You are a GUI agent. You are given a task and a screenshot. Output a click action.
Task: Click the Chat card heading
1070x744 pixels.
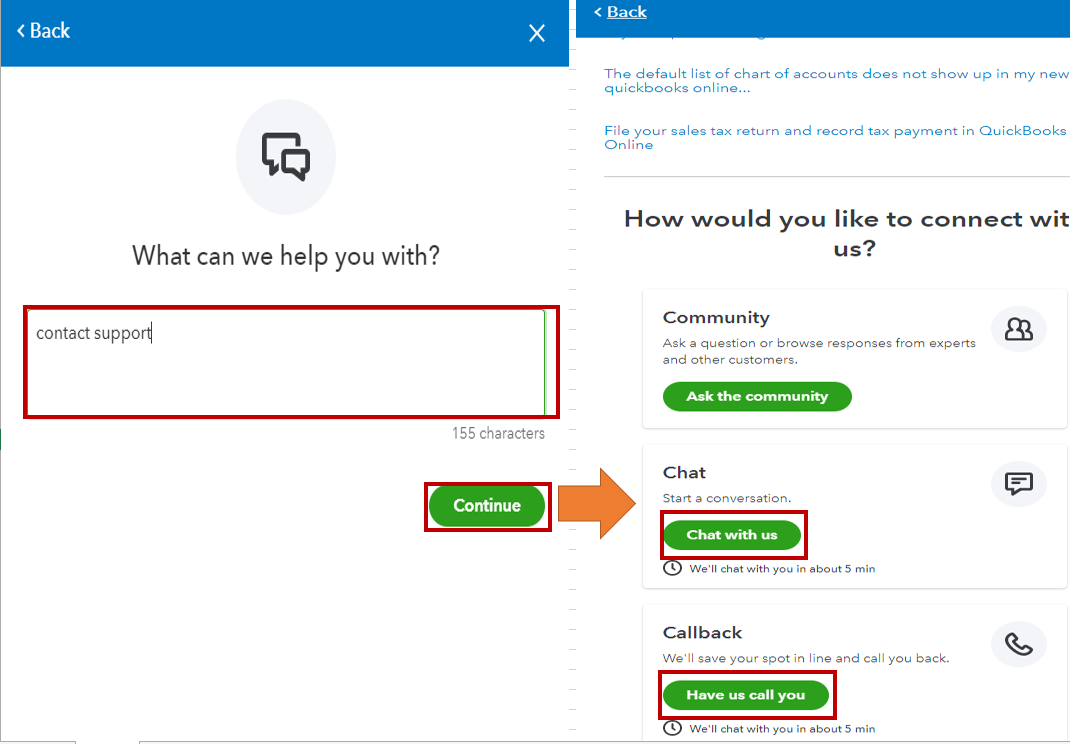(684, 473)
